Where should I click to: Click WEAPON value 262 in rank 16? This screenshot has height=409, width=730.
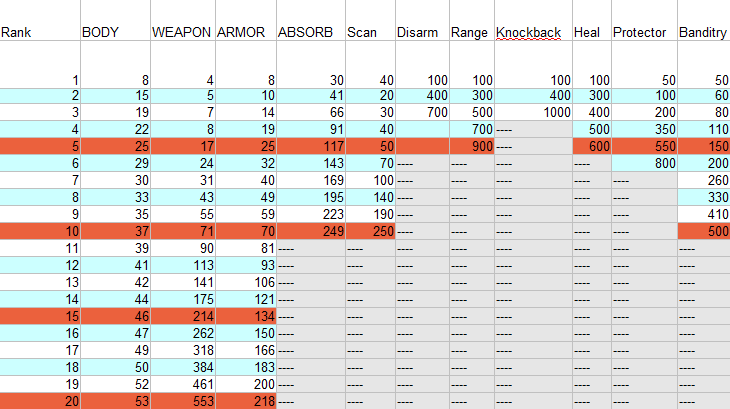(x=181, y=333)
